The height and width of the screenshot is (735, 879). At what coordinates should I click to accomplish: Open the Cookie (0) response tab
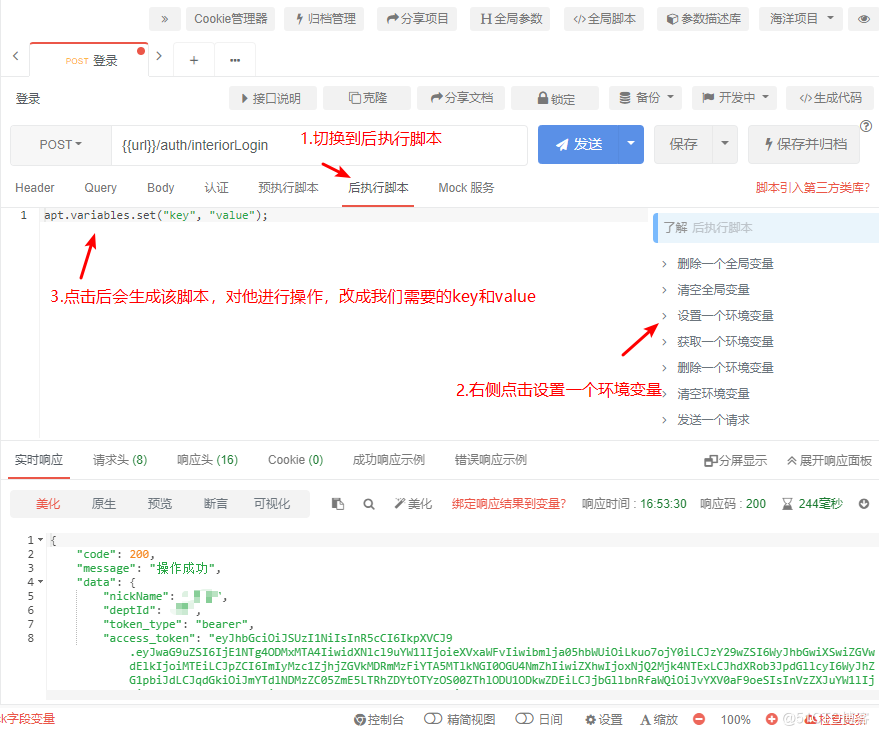[295, 460]
